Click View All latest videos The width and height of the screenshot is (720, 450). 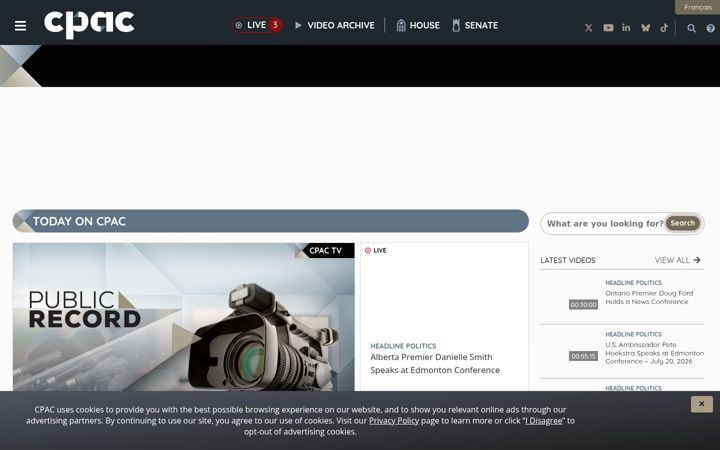(x=677, y=260)
